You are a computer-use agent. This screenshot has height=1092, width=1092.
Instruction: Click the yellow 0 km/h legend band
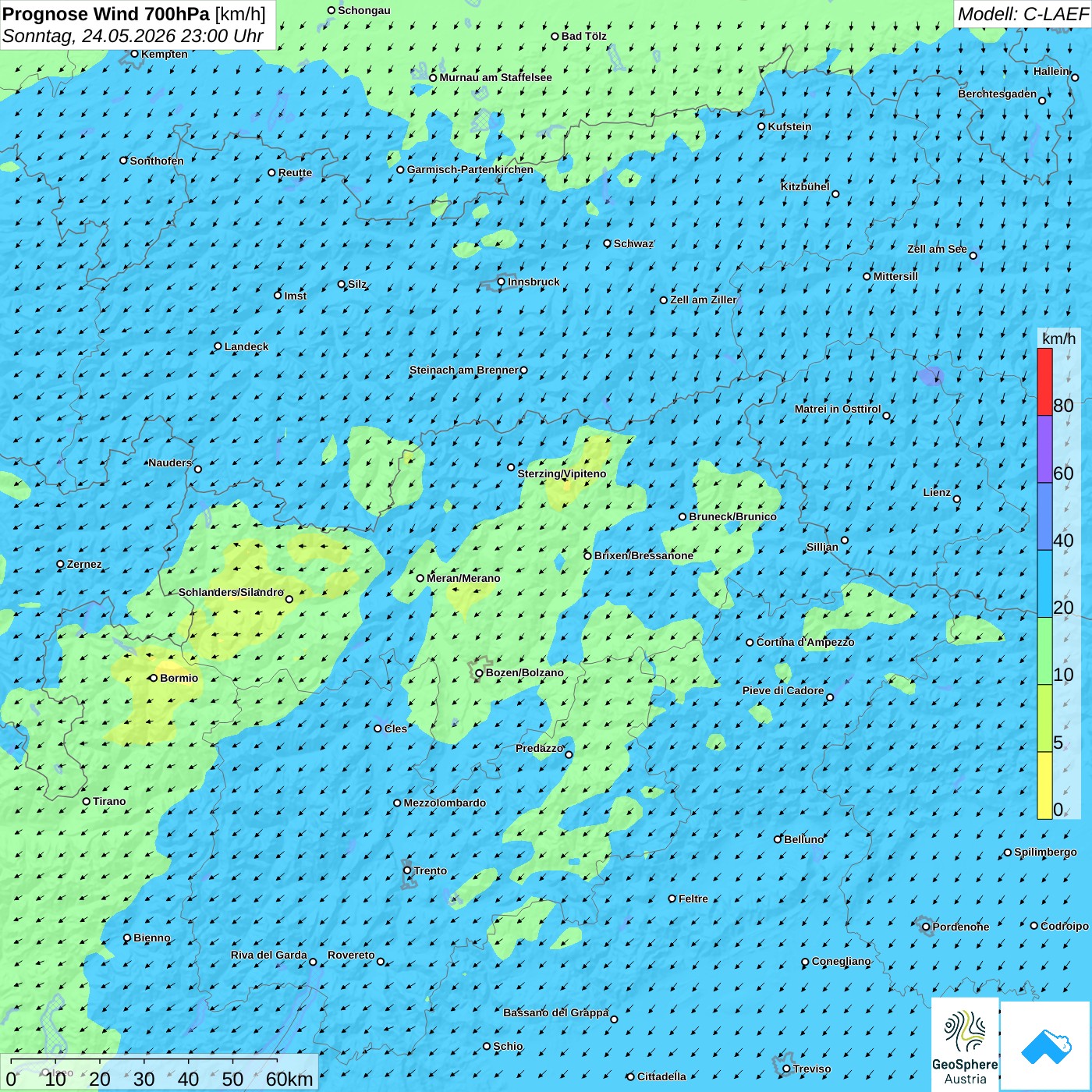(x=1044, y=785)
